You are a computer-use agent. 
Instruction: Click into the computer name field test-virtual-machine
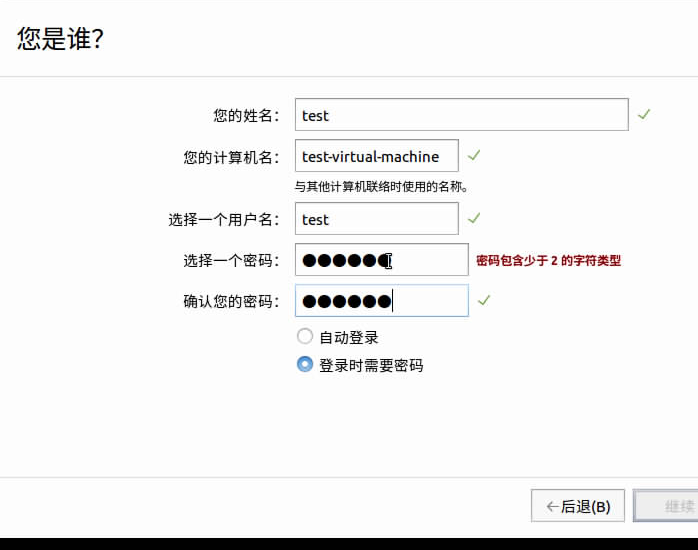377,156
